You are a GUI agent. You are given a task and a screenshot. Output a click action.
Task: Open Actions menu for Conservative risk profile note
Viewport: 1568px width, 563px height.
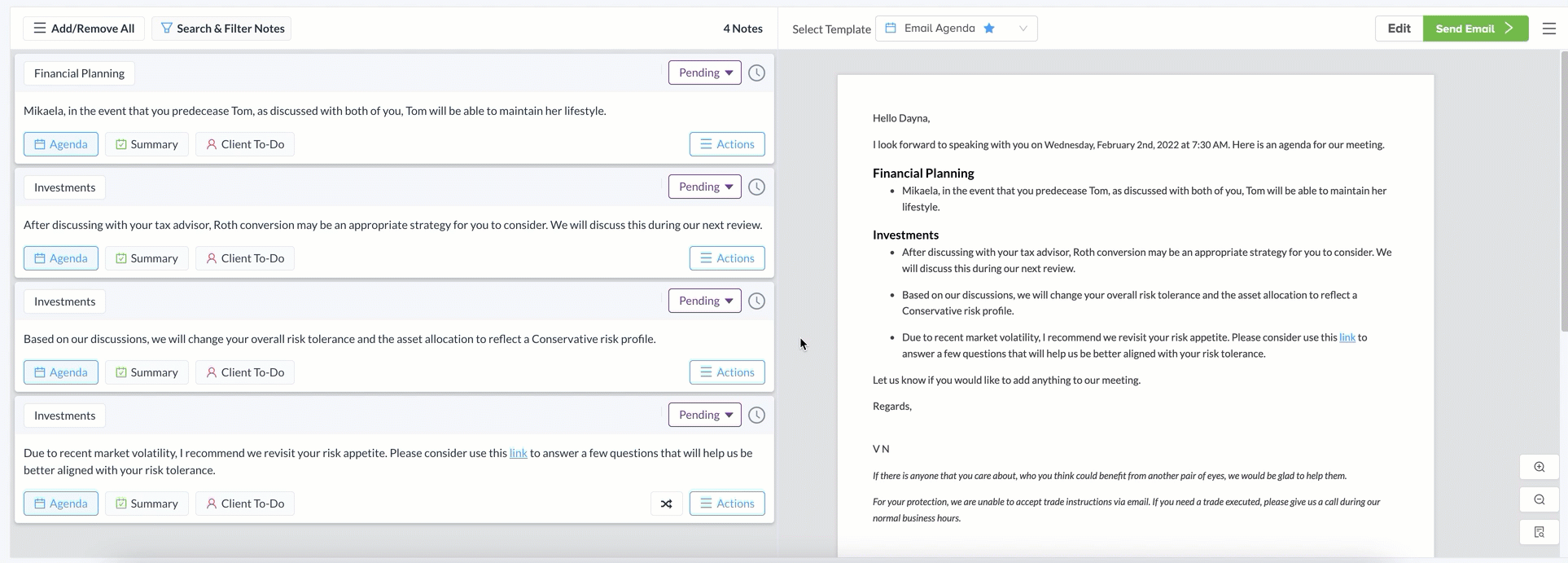[x=727, y=372]
